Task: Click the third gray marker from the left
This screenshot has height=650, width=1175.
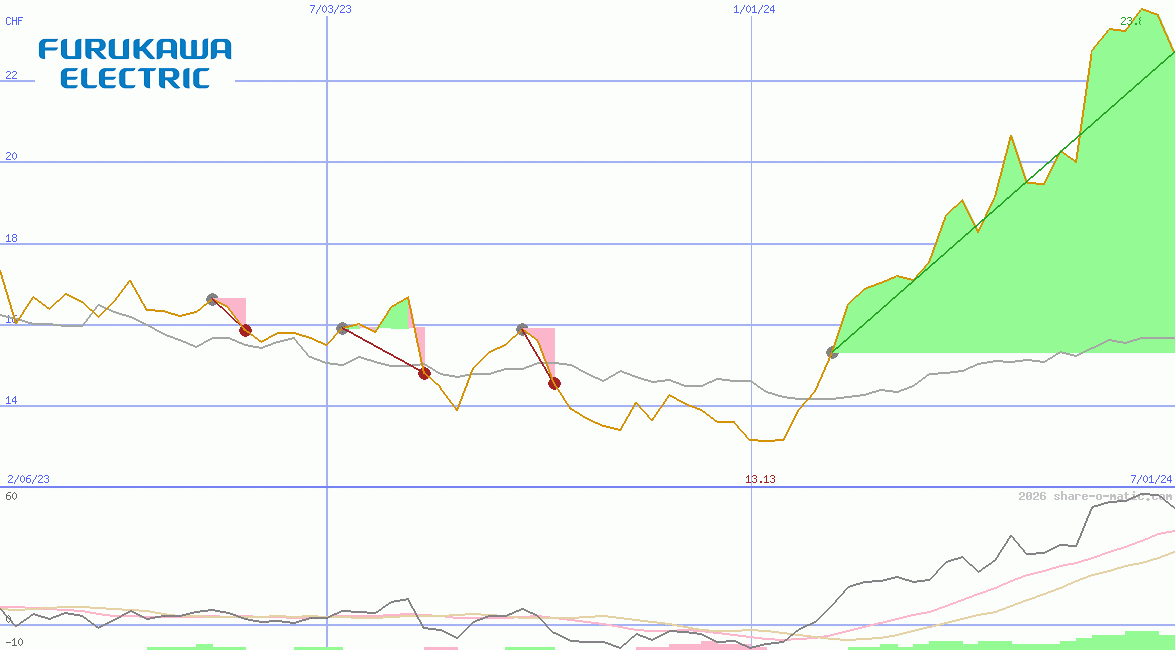Action: 522,329
